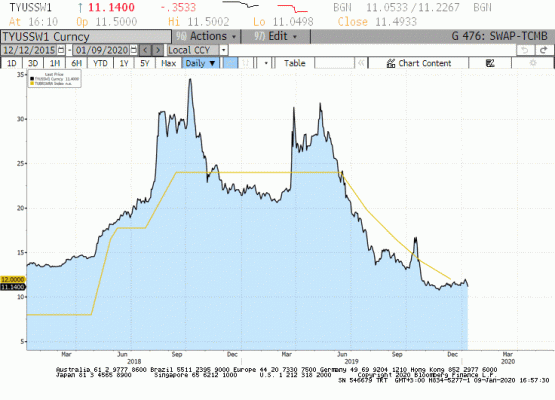Click the Last Price legend box title
This screenshot has width=555, height=400.
coord(54,74)
